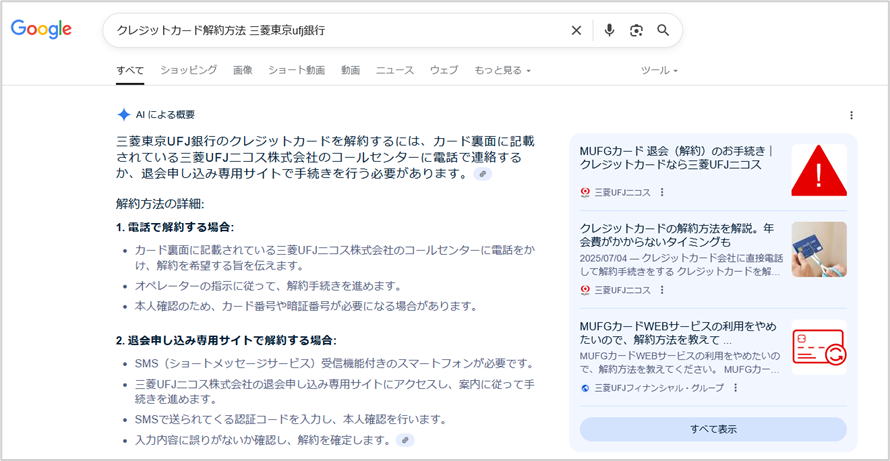Click the すべて表示 button
This screenshot has width=890, height=461.
click(713, 429)
